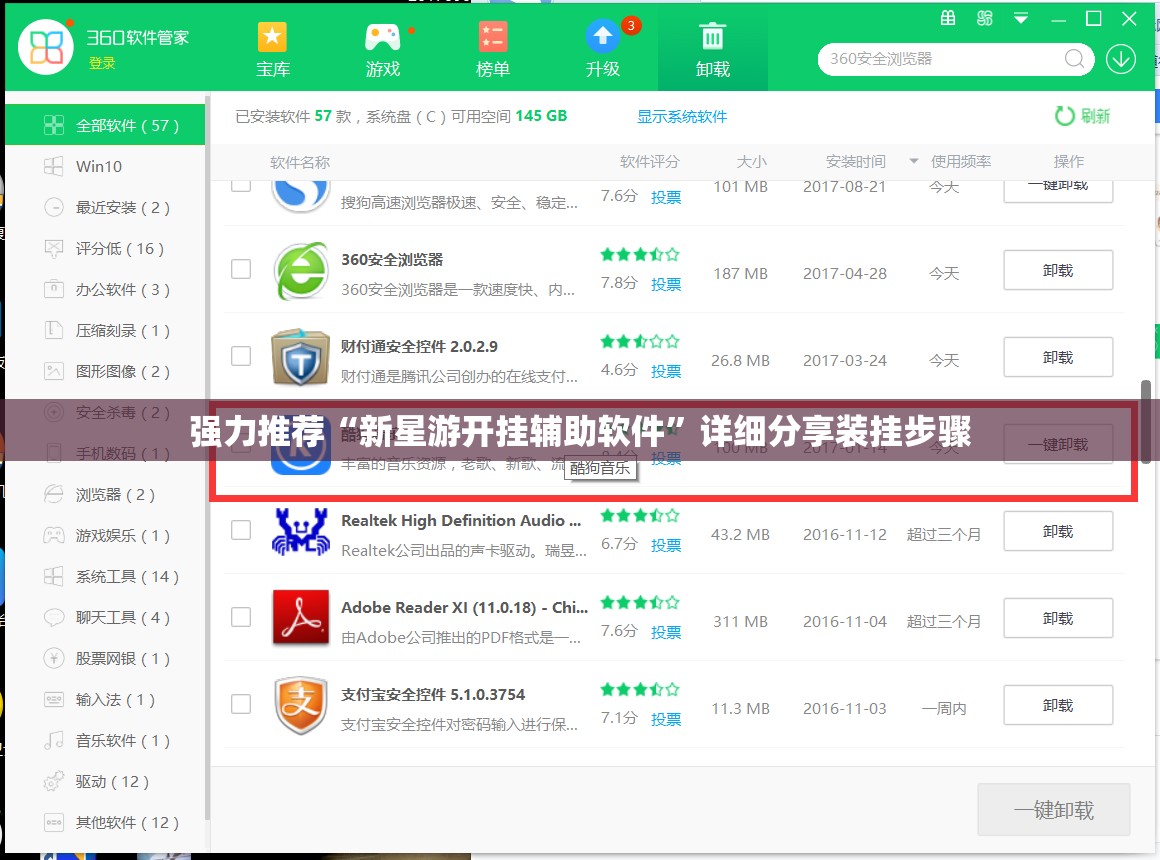Vote 投票 for Realtek audio driver

click(x=666, y=545)
